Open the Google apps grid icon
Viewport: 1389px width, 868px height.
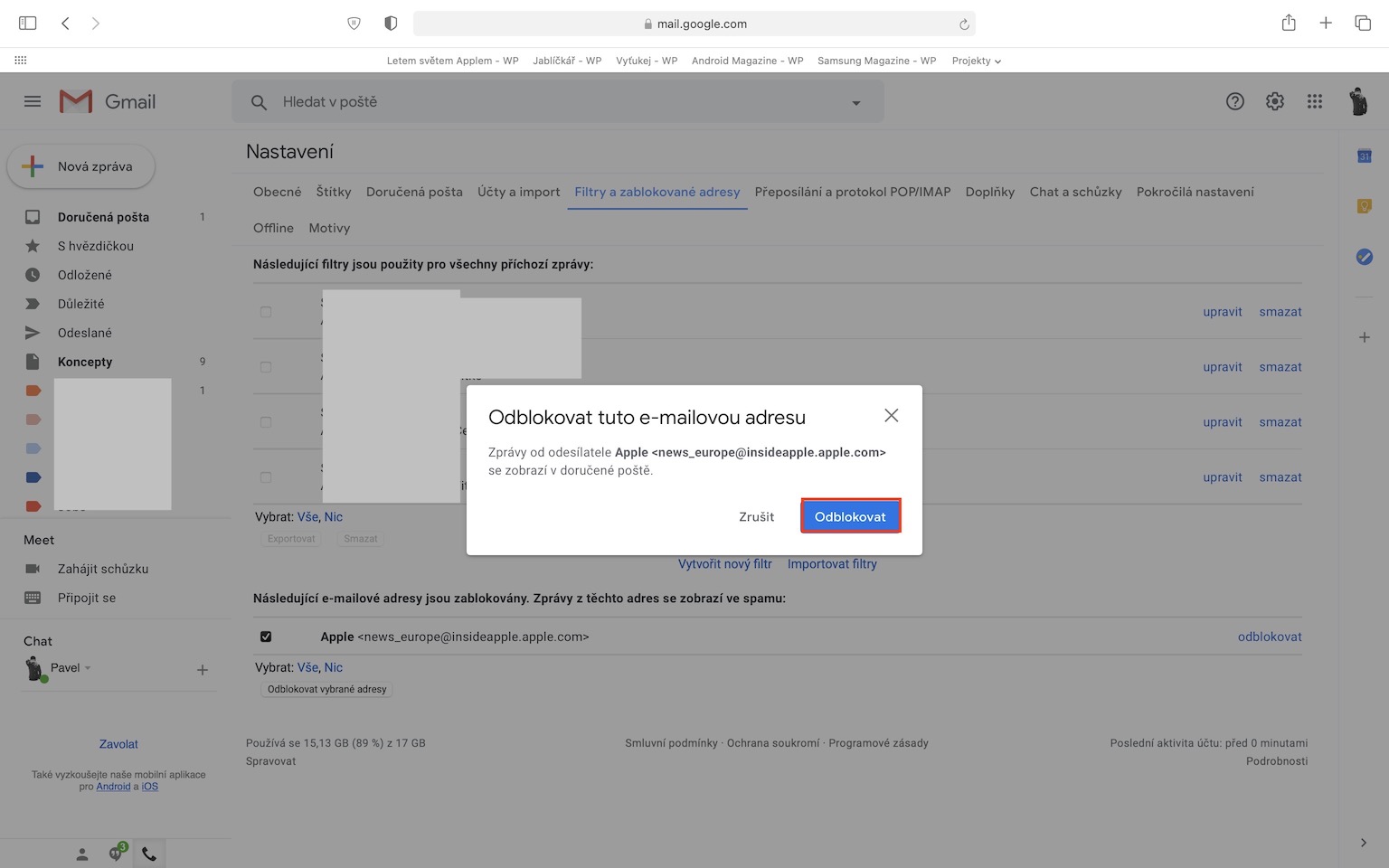point(1315,101)
